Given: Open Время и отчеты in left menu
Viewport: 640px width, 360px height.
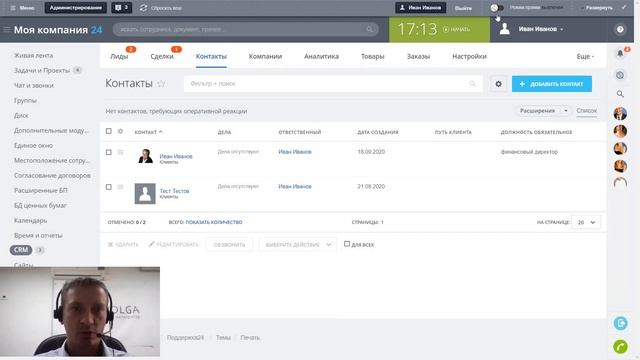Looking at the screenshot, I should point(38,236).
